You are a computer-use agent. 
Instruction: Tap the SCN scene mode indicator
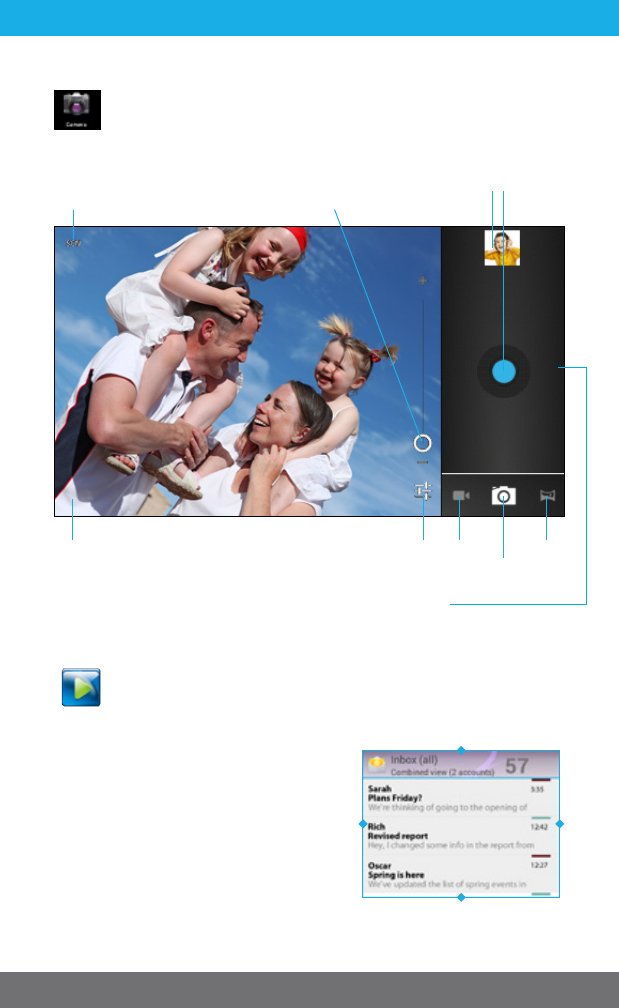tap(73, 243)
